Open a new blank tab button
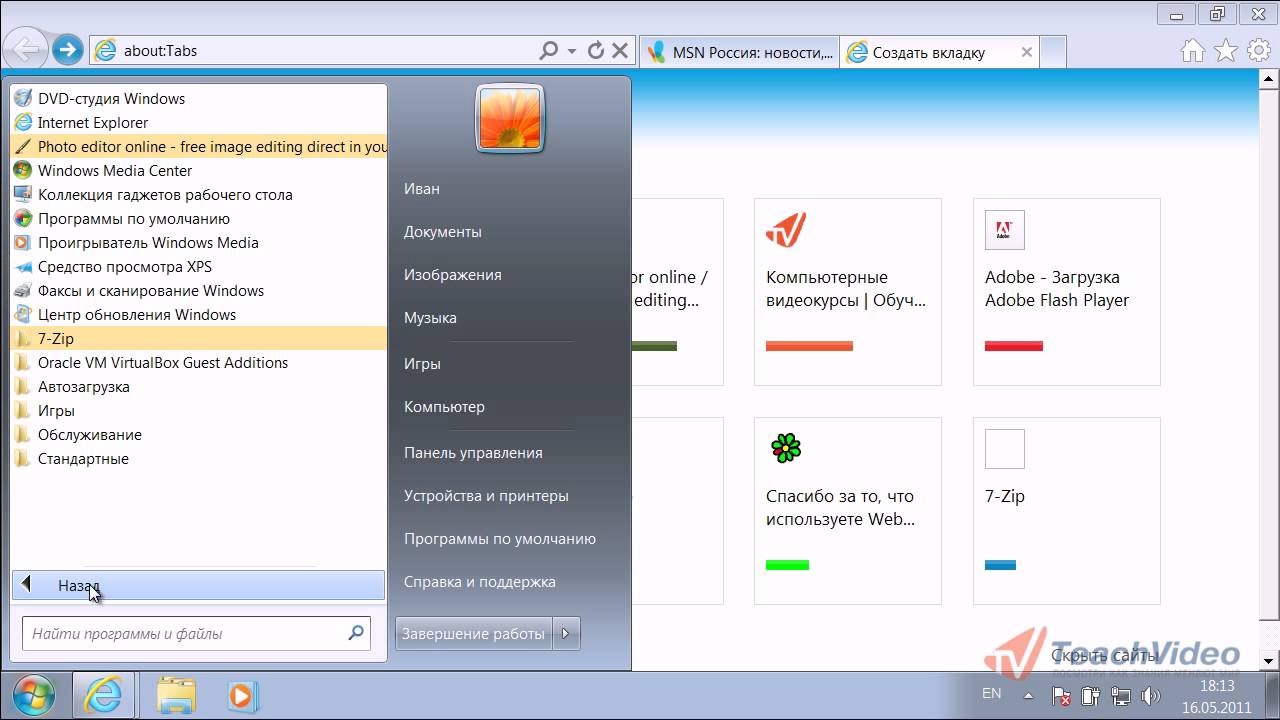Viewport: 1280px width, 720px height. [x=1054, y=52]
